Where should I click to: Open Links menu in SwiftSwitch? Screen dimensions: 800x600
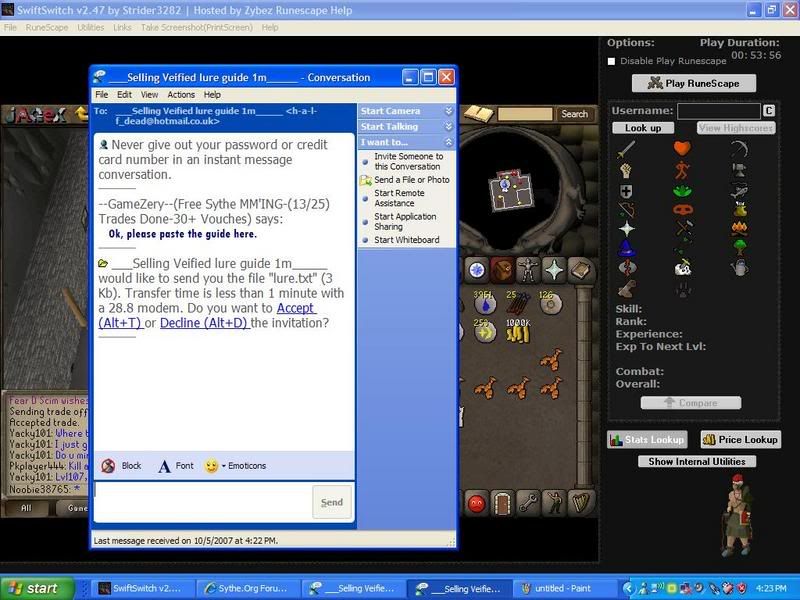(122, 28)
